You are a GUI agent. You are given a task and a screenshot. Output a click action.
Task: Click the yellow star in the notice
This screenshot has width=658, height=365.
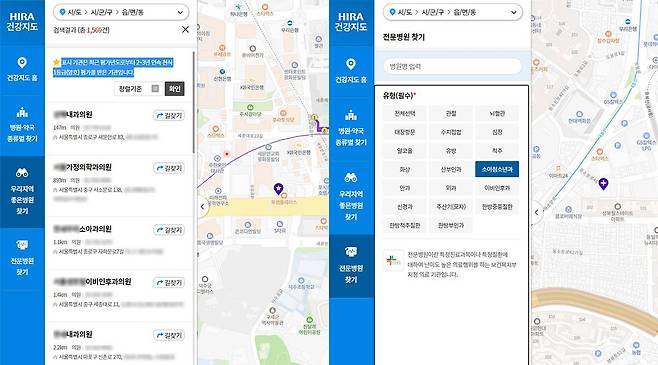57,63
